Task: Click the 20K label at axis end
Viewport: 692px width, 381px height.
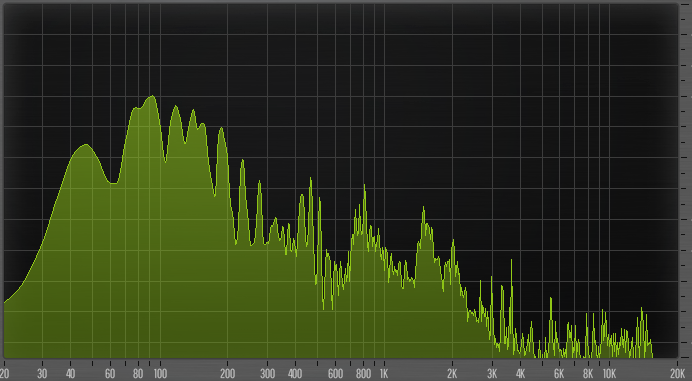Action: (x=677, y=374)
